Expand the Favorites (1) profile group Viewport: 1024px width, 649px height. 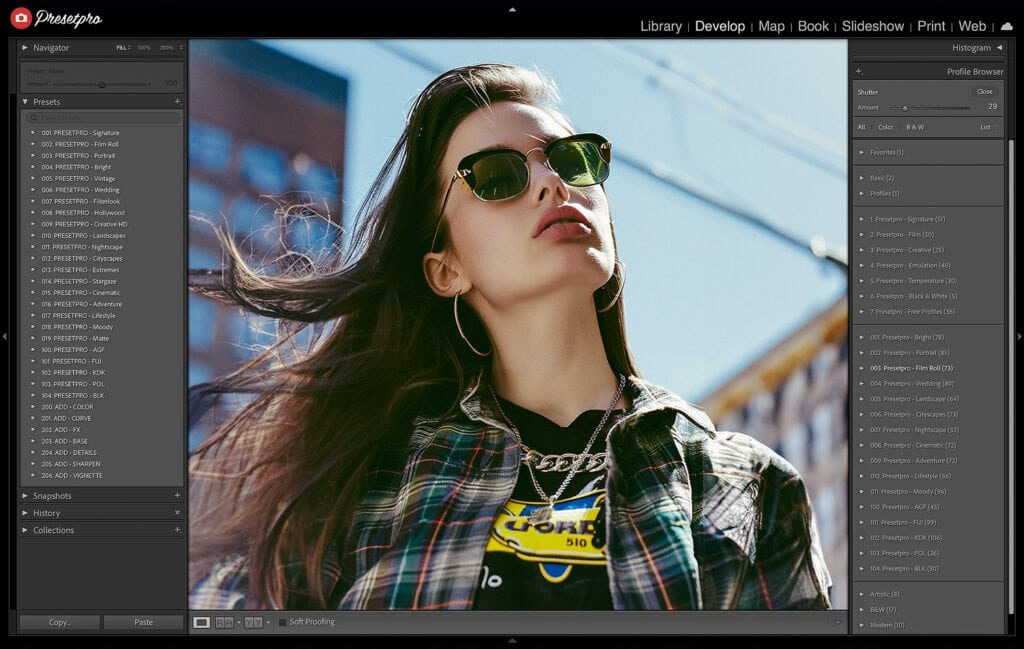tap(862, 152)
